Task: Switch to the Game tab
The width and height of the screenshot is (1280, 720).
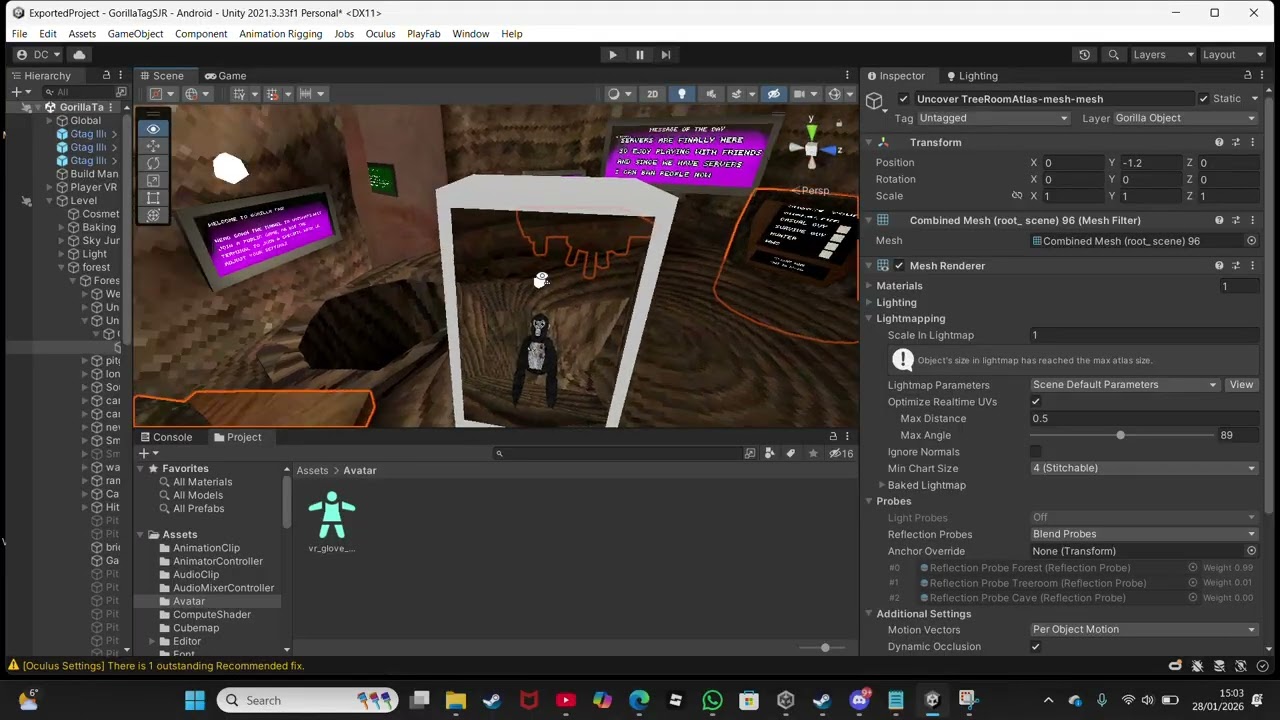Action: click(x=225, y=76)
